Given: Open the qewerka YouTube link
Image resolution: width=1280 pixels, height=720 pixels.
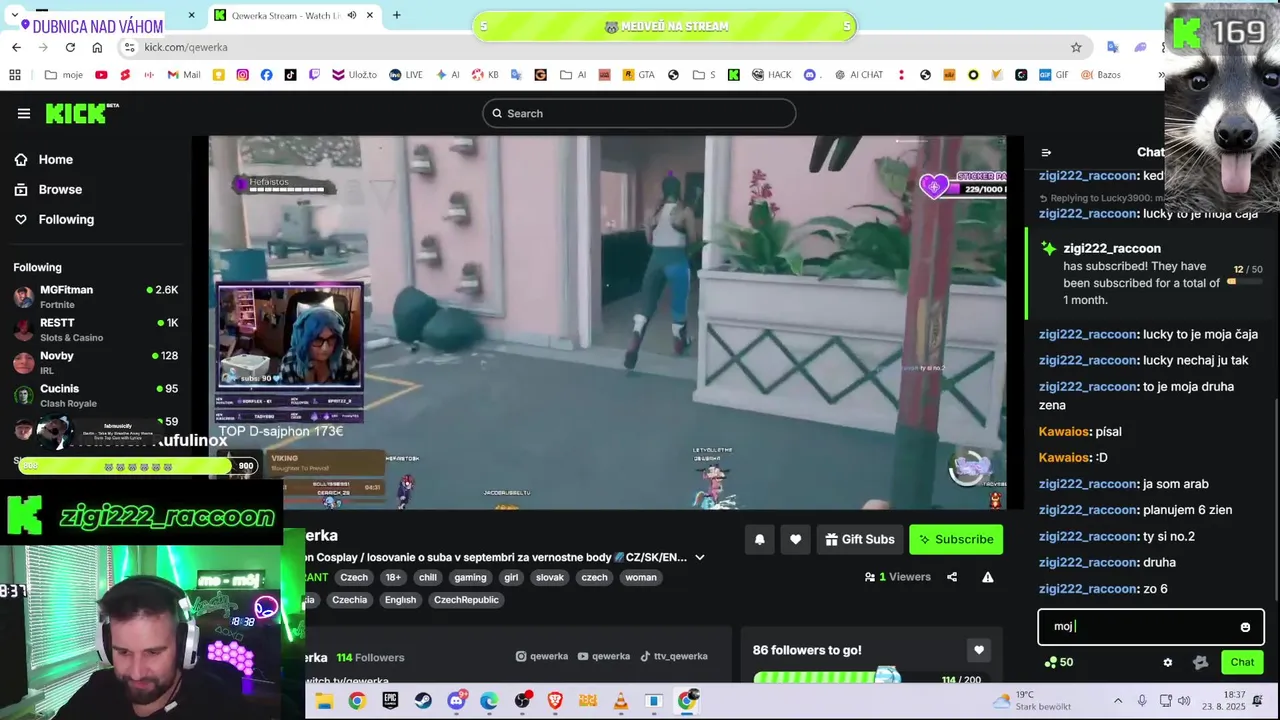Looking at the screenshot, I should click(604, 656).
